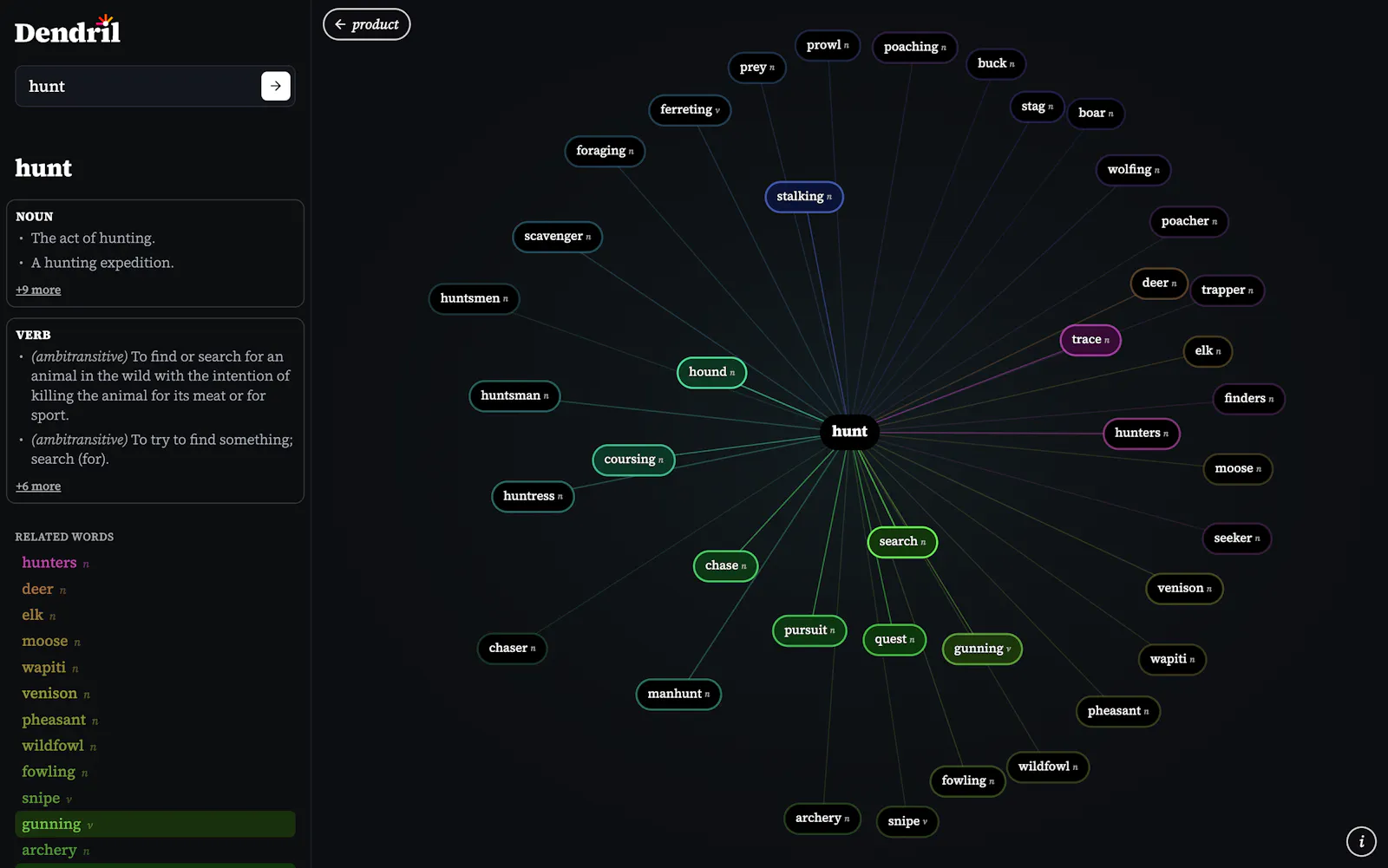Viewport: 1388px width, 868px height.
Task: Click the 'scavenger' graph node
Action: click(x=557, y=236)
